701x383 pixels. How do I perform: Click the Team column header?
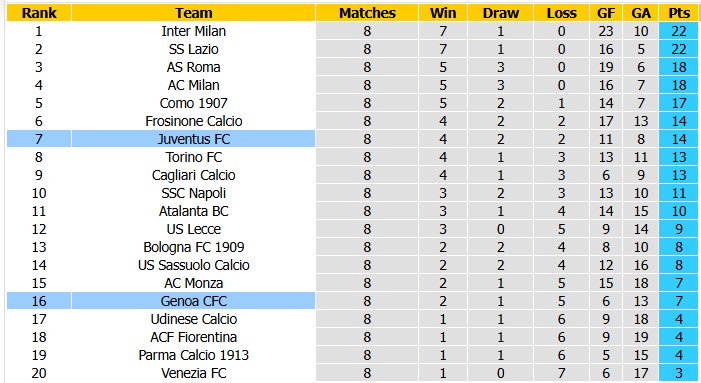[x=193, y=13]
